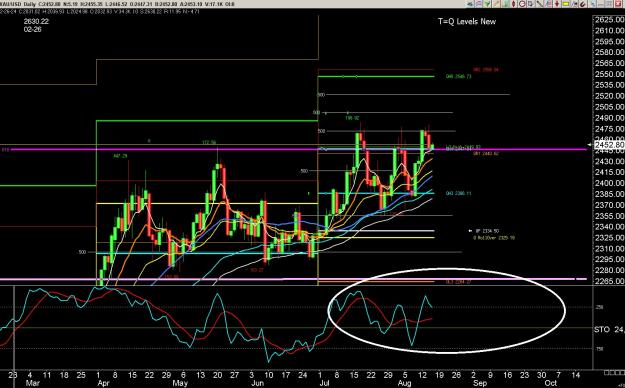Image resolution: width=625 pixels, height=388 pixels.
Task: Select the yellow rectangle tool icon
Action: coord(566,4)
